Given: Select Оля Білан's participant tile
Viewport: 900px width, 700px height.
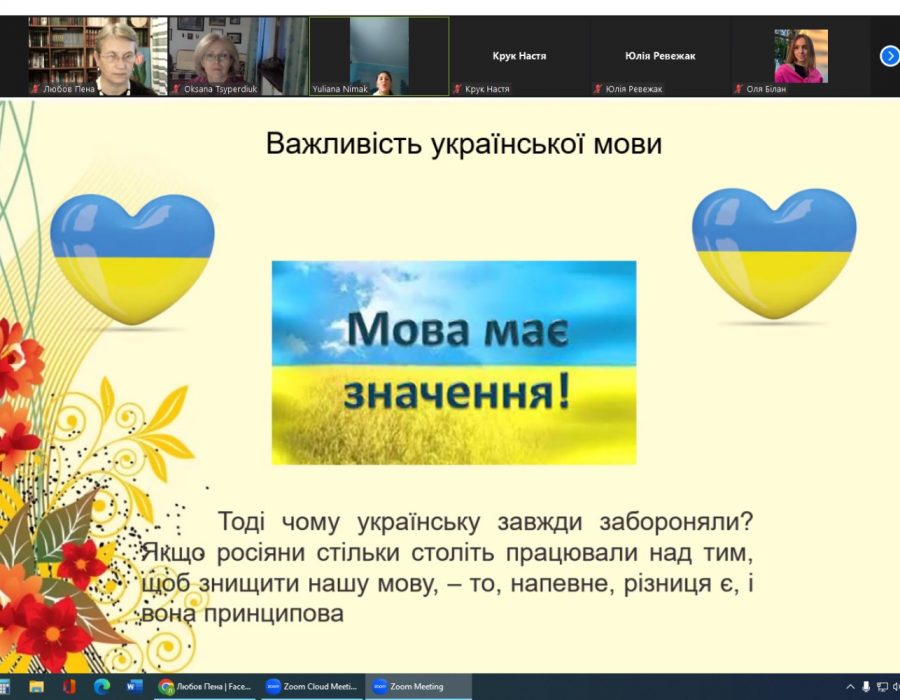Looking at the screenshot, I should click(801, 56).
